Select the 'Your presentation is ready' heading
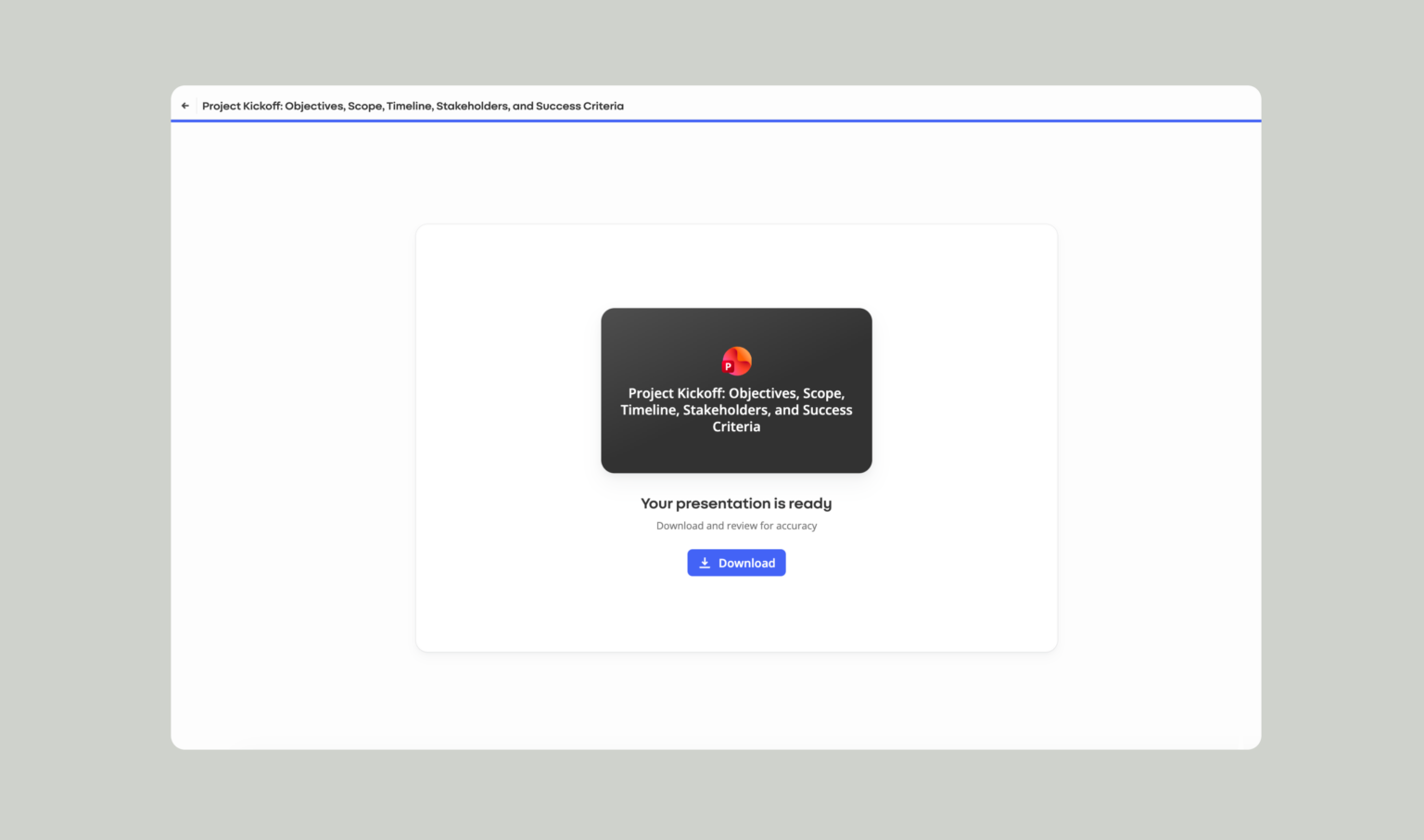Image resolution: width=1424 pixels, height=840 pixels. click(736, 503)
